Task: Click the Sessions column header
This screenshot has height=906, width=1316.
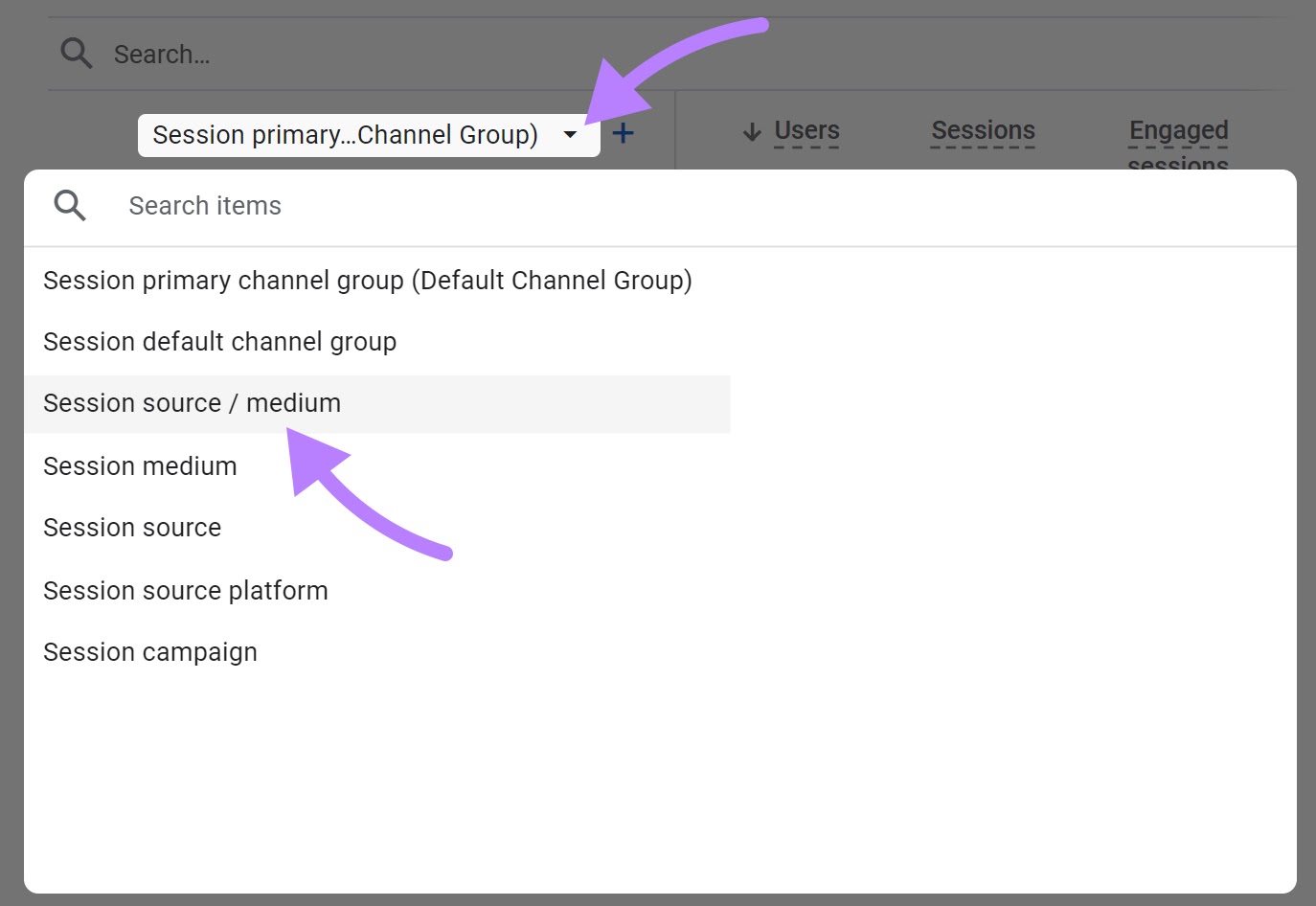Action: [984, 130]
